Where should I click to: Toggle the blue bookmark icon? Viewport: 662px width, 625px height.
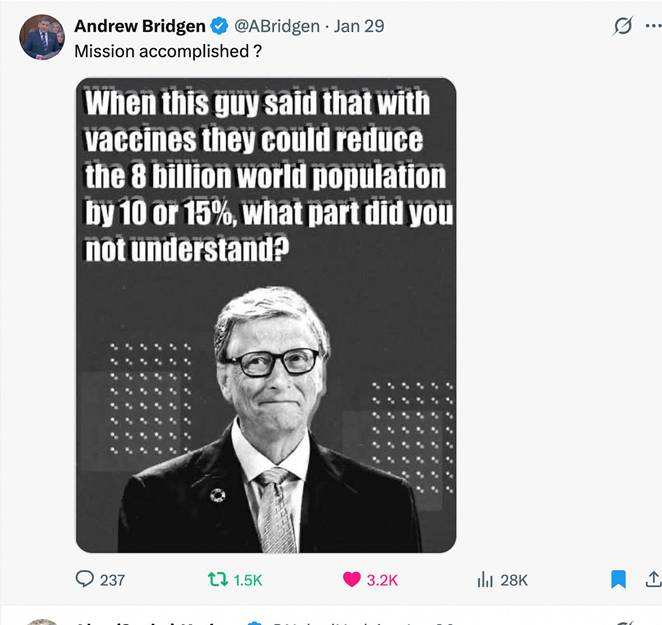point(619,579)
